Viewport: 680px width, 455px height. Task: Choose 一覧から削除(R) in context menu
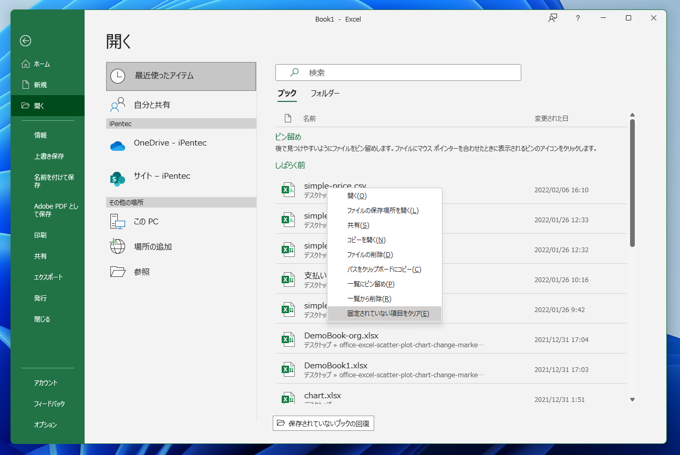[385, 299]
